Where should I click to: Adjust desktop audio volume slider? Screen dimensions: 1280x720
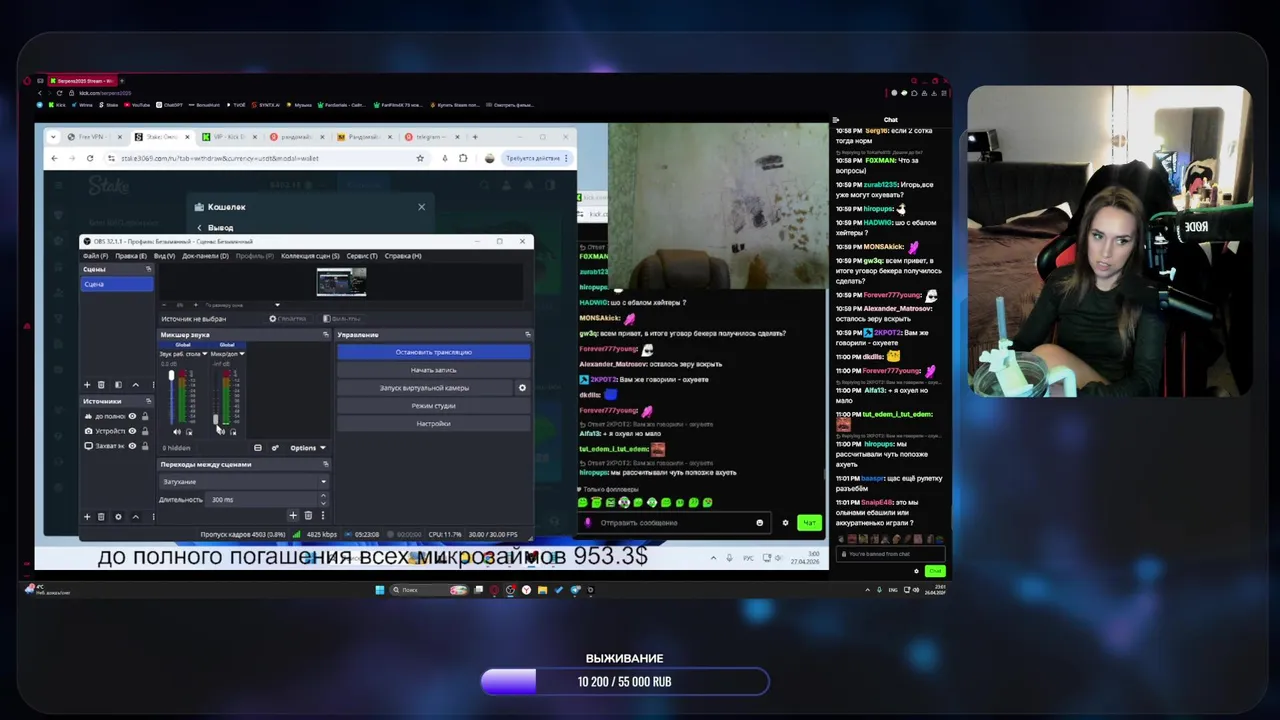click(x=171, y=397)
